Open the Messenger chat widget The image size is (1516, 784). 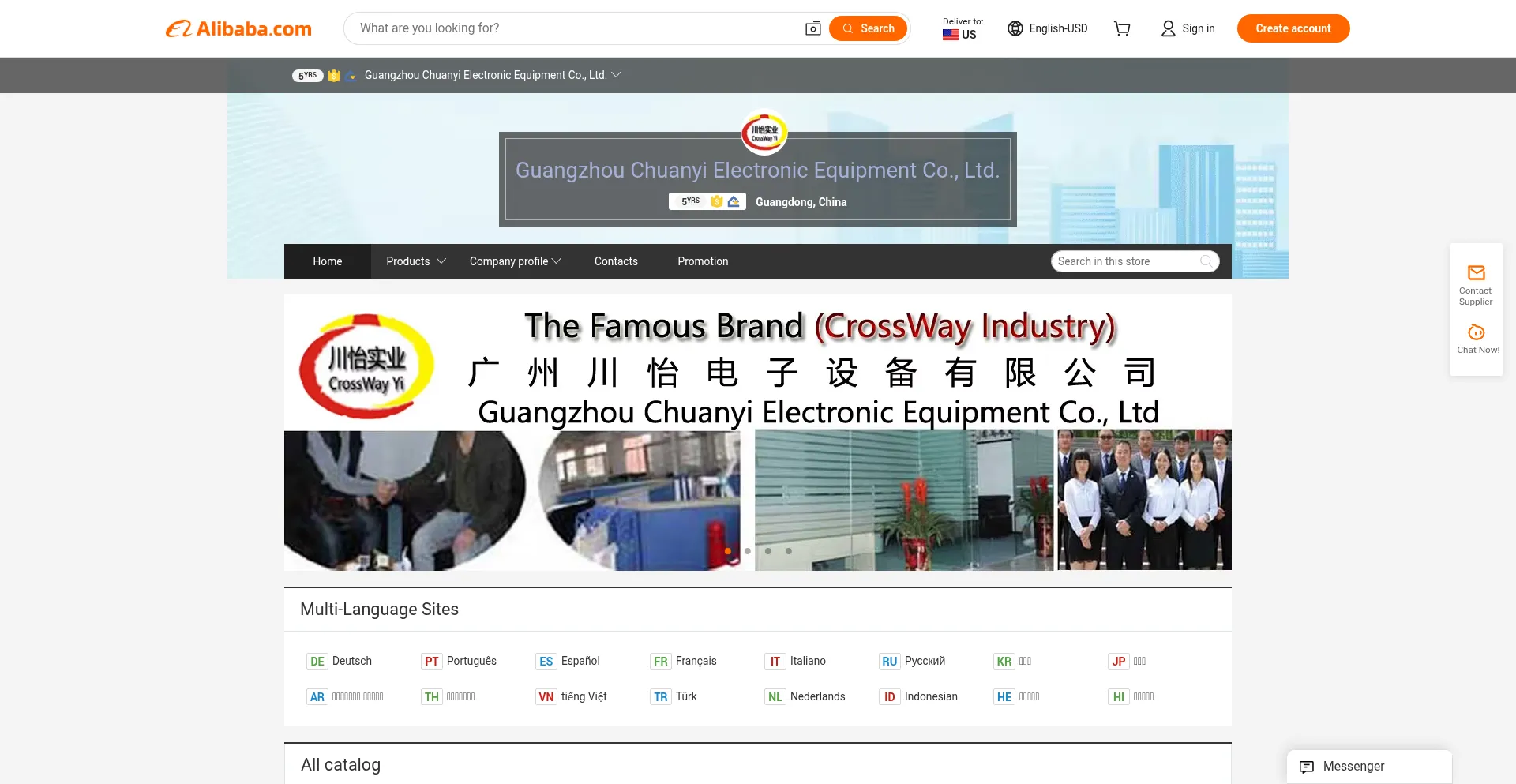click(x=1369, y=766)
